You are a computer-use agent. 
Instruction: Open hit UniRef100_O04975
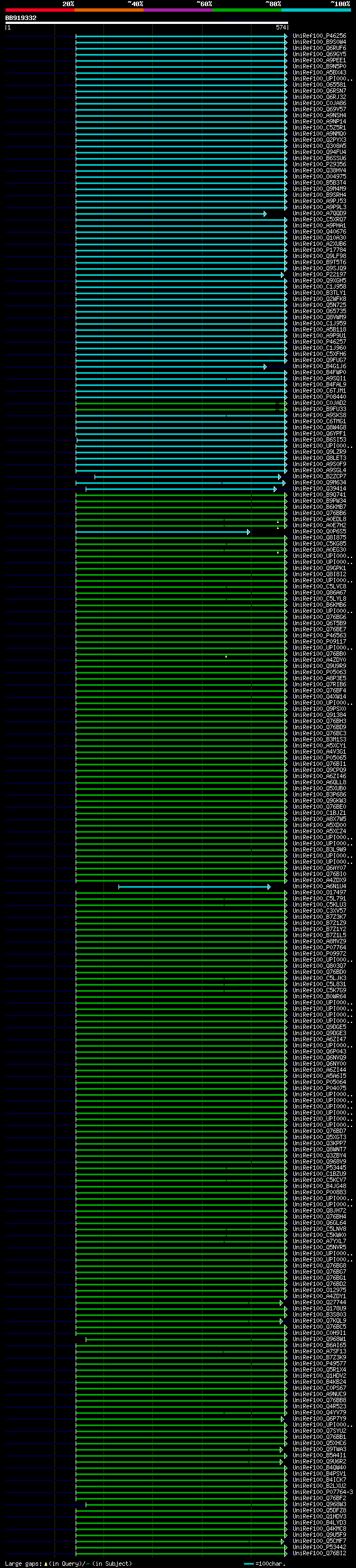click(319, 176)
